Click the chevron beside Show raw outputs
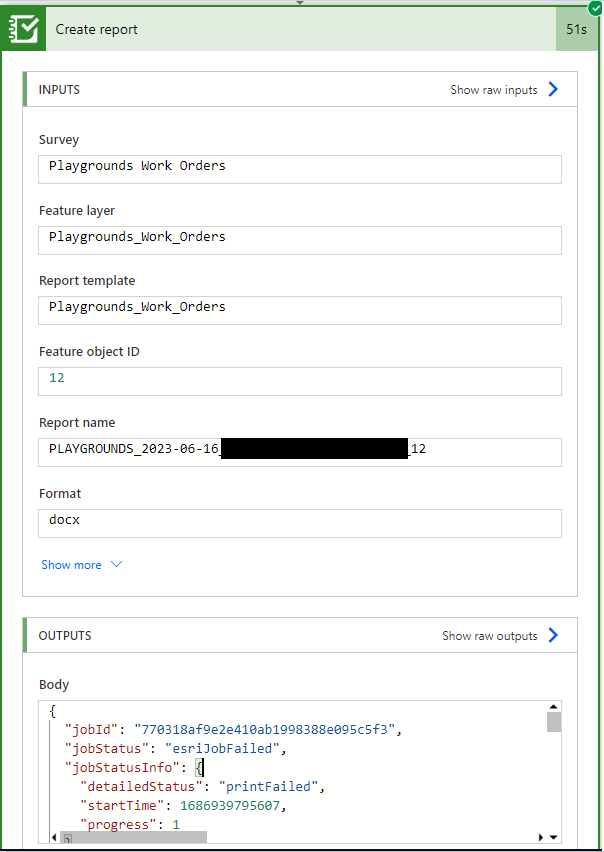This screenshot has width=604, height=852. click(x=557, y=635)
